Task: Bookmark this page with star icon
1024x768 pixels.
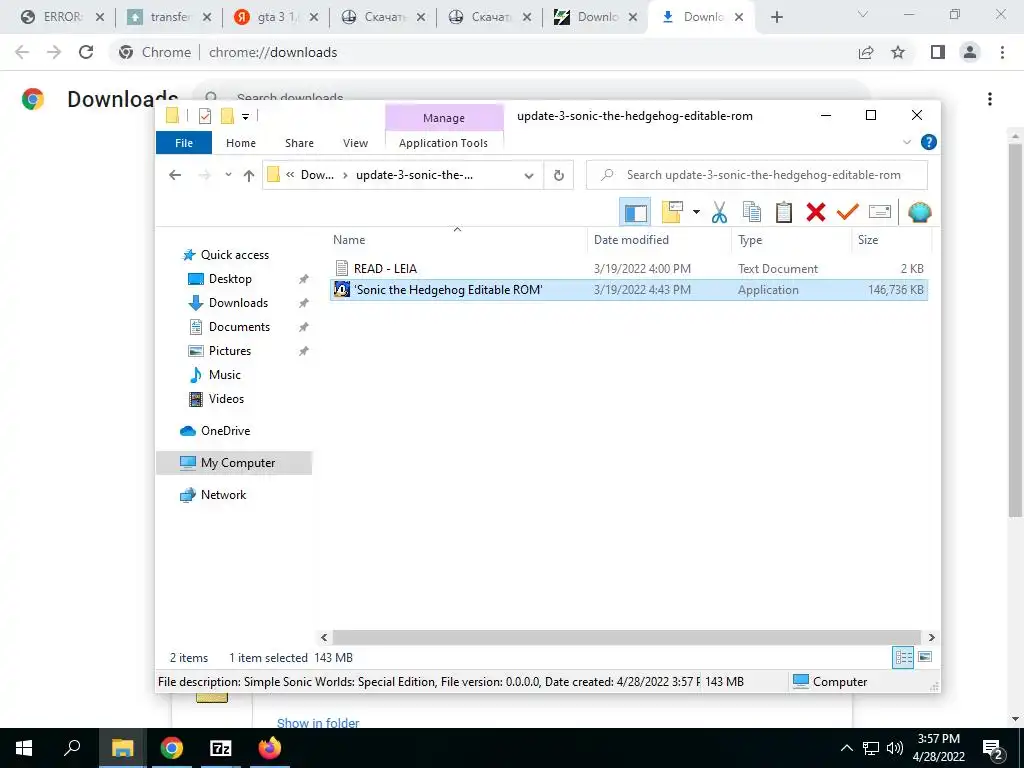Action: [x=898, y=52]
